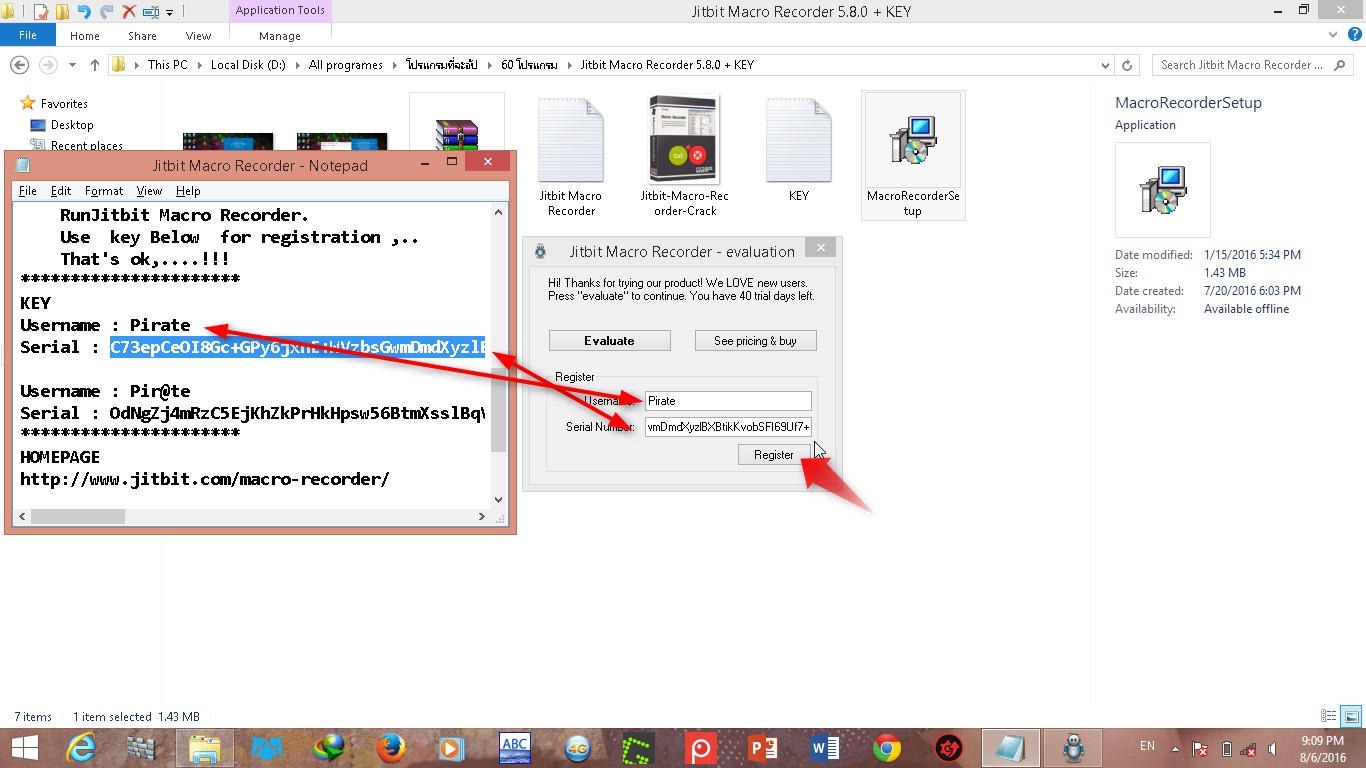Select the Jitbit Macro Recorder text file
The width and height of the screenshot is (1366, 768).
pyautogui.click(x=571, y=156)
